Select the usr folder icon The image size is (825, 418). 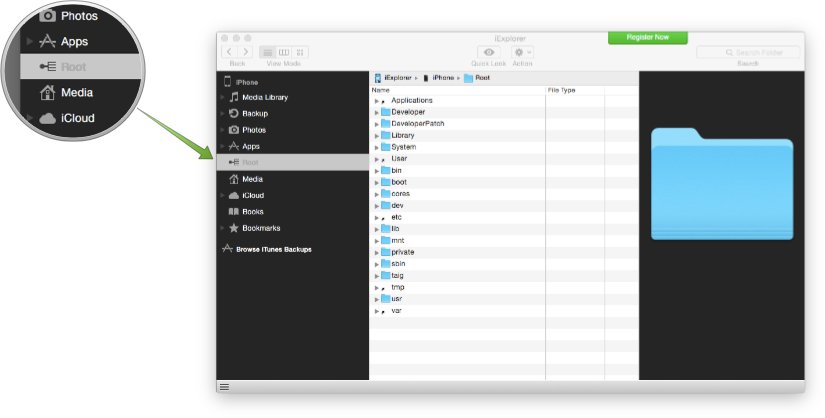point(386,298)
